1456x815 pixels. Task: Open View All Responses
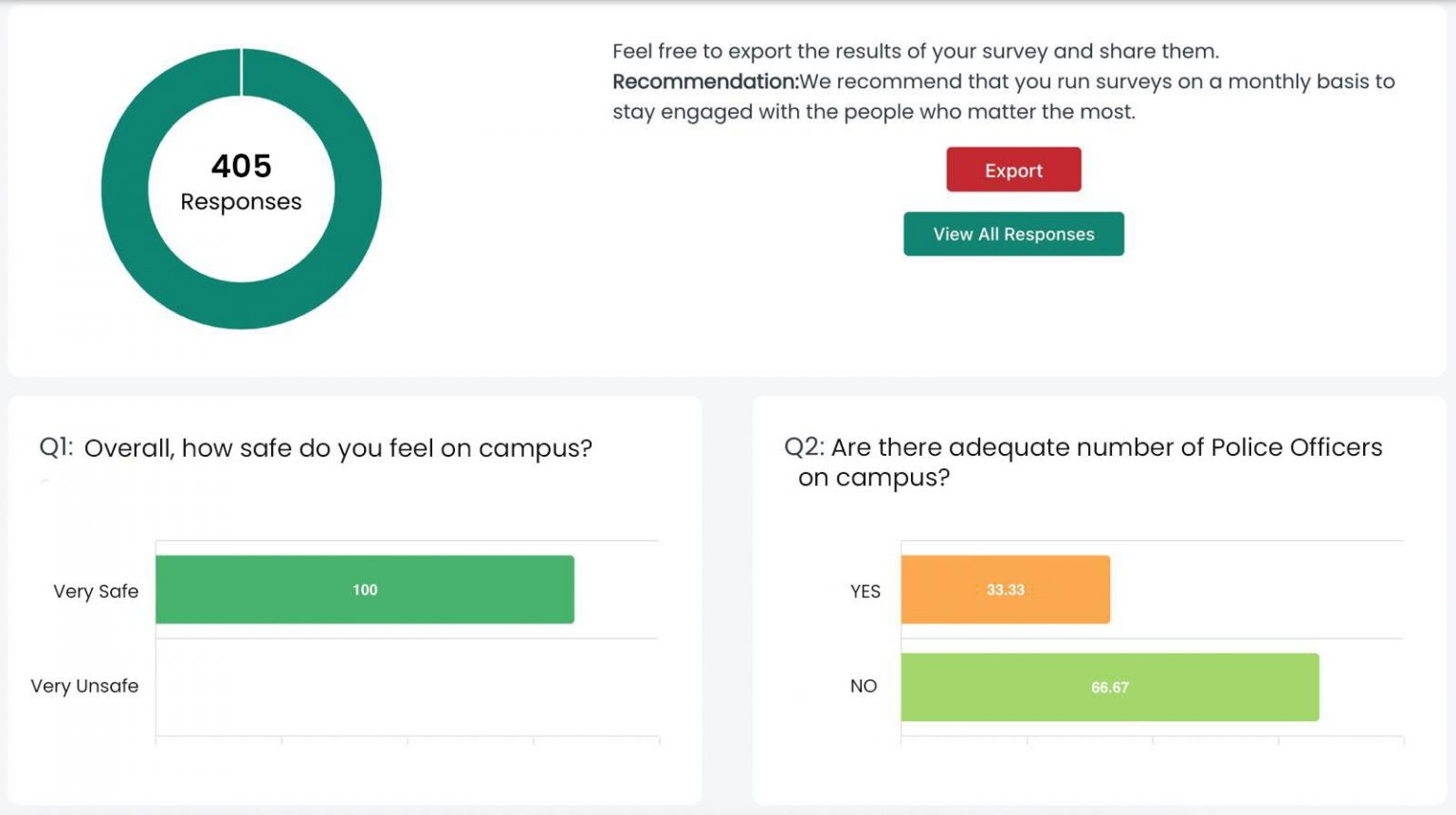[1013, 233]
